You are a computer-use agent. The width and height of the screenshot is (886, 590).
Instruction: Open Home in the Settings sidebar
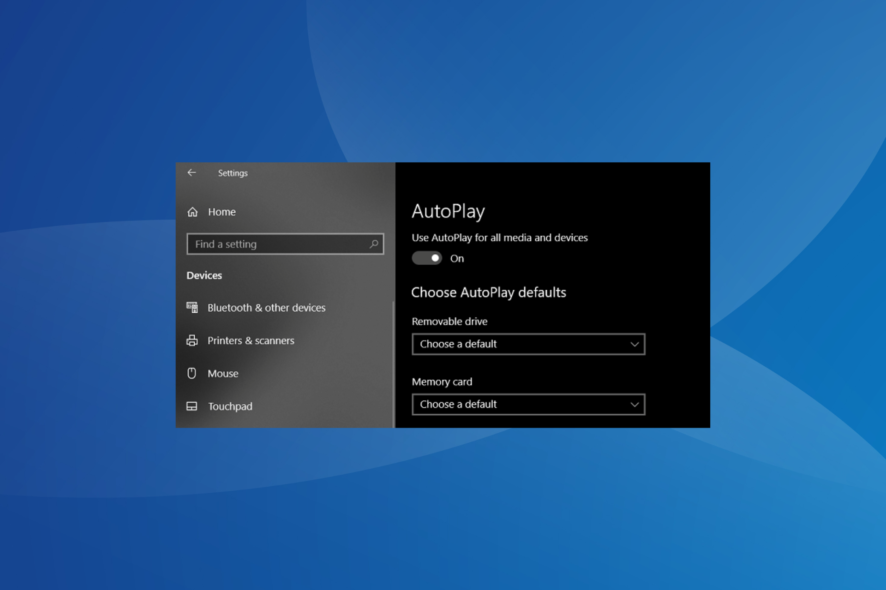(x=222, y=212)
